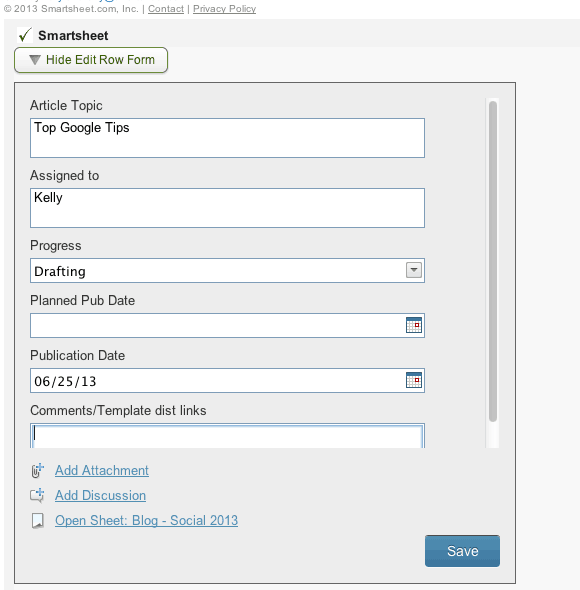
Task: Select the Progress field showing Drafting
Action: [x=227, y=271]
